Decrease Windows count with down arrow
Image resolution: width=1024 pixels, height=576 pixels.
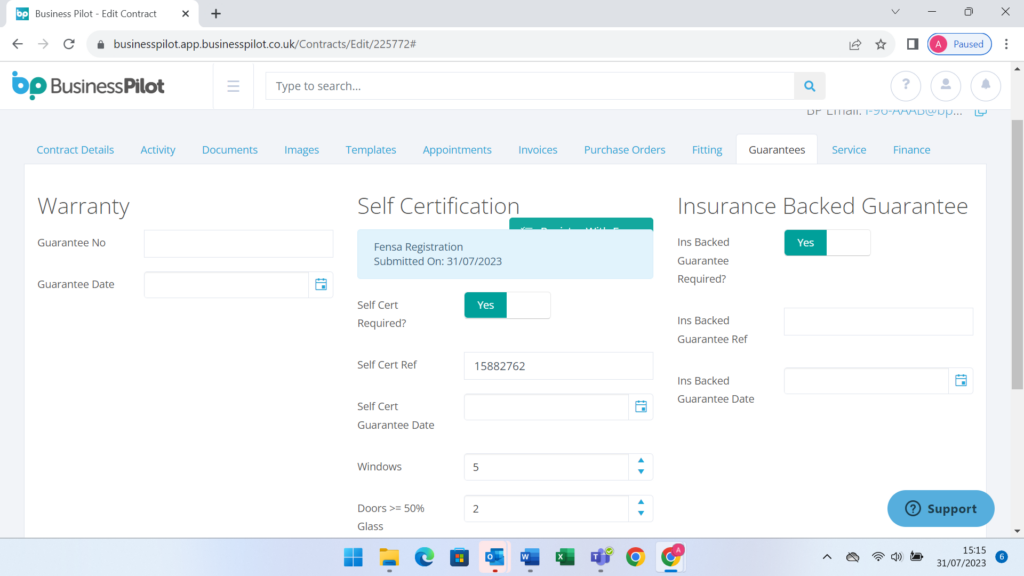click(641, 472)
